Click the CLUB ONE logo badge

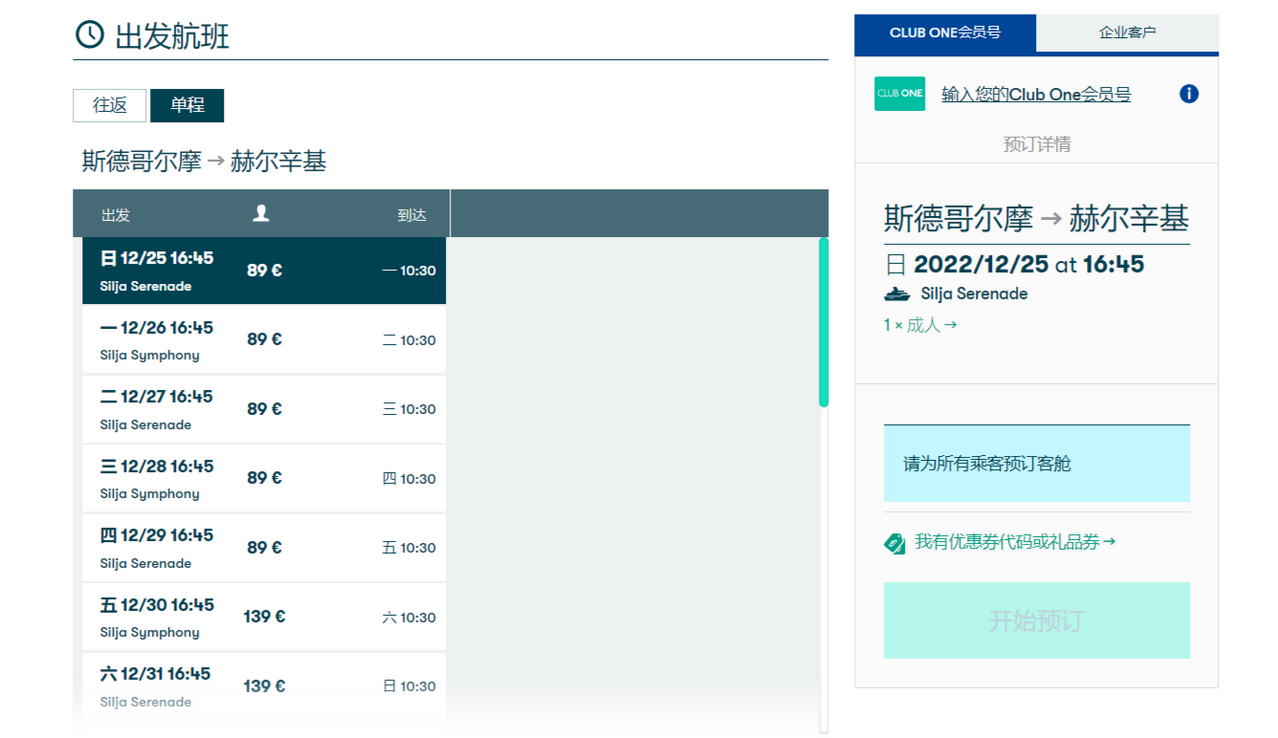[x=900, y=94]
